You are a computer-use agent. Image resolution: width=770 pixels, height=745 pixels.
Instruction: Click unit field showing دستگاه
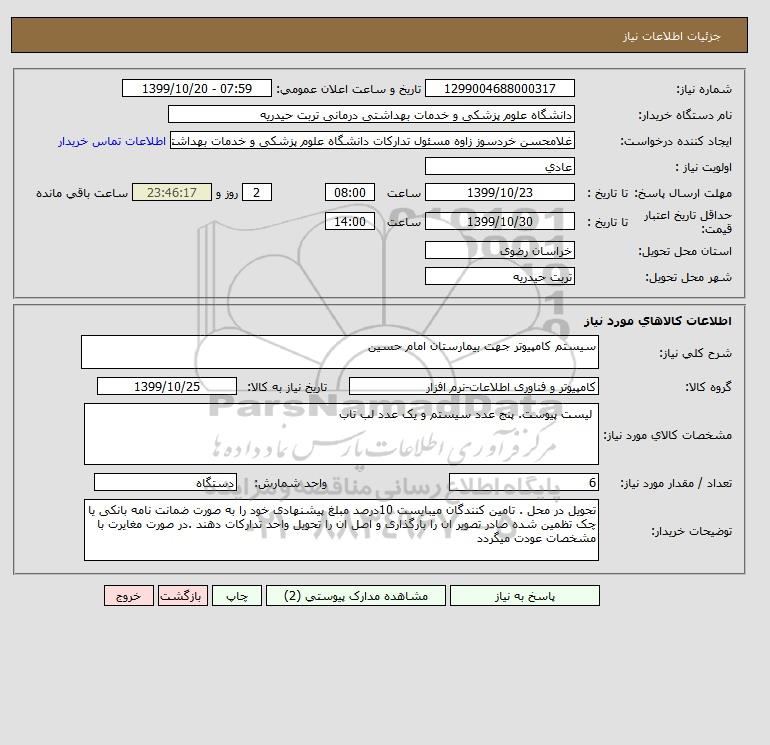(165, 483)
